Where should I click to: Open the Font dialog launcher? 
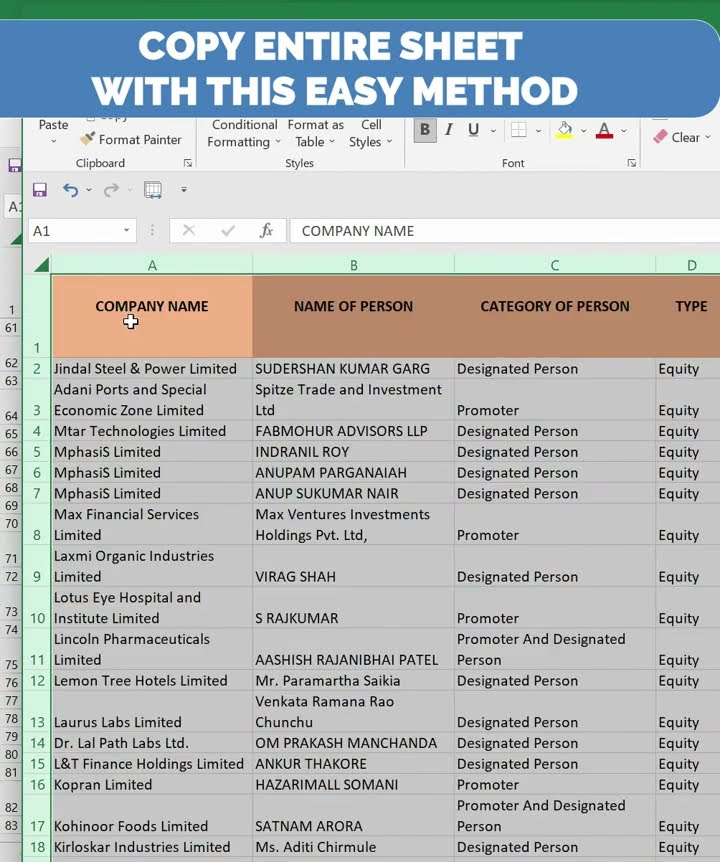632,163
